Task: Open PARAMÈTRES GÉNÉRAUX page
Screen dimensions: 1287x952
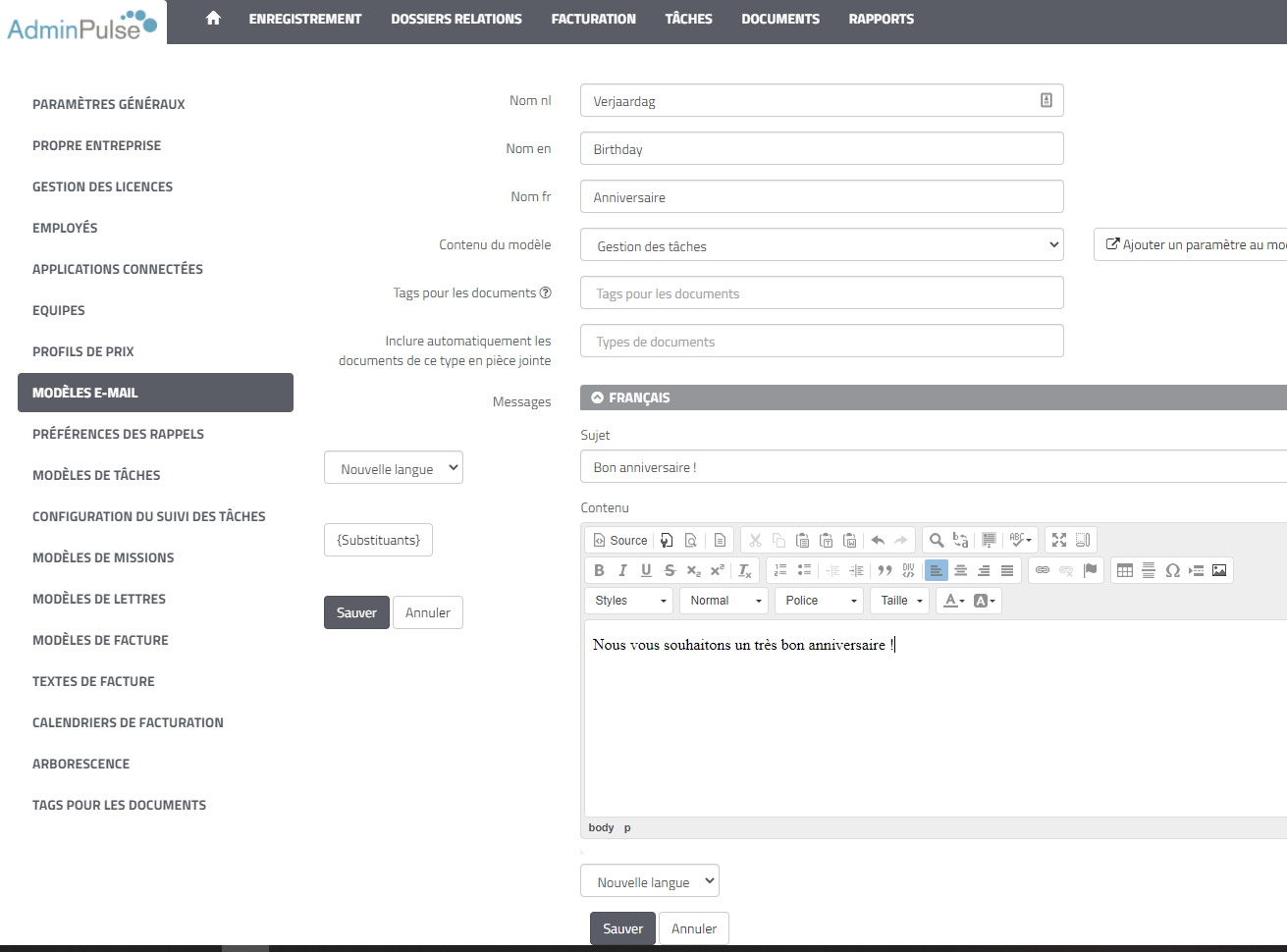Action: 109,104
